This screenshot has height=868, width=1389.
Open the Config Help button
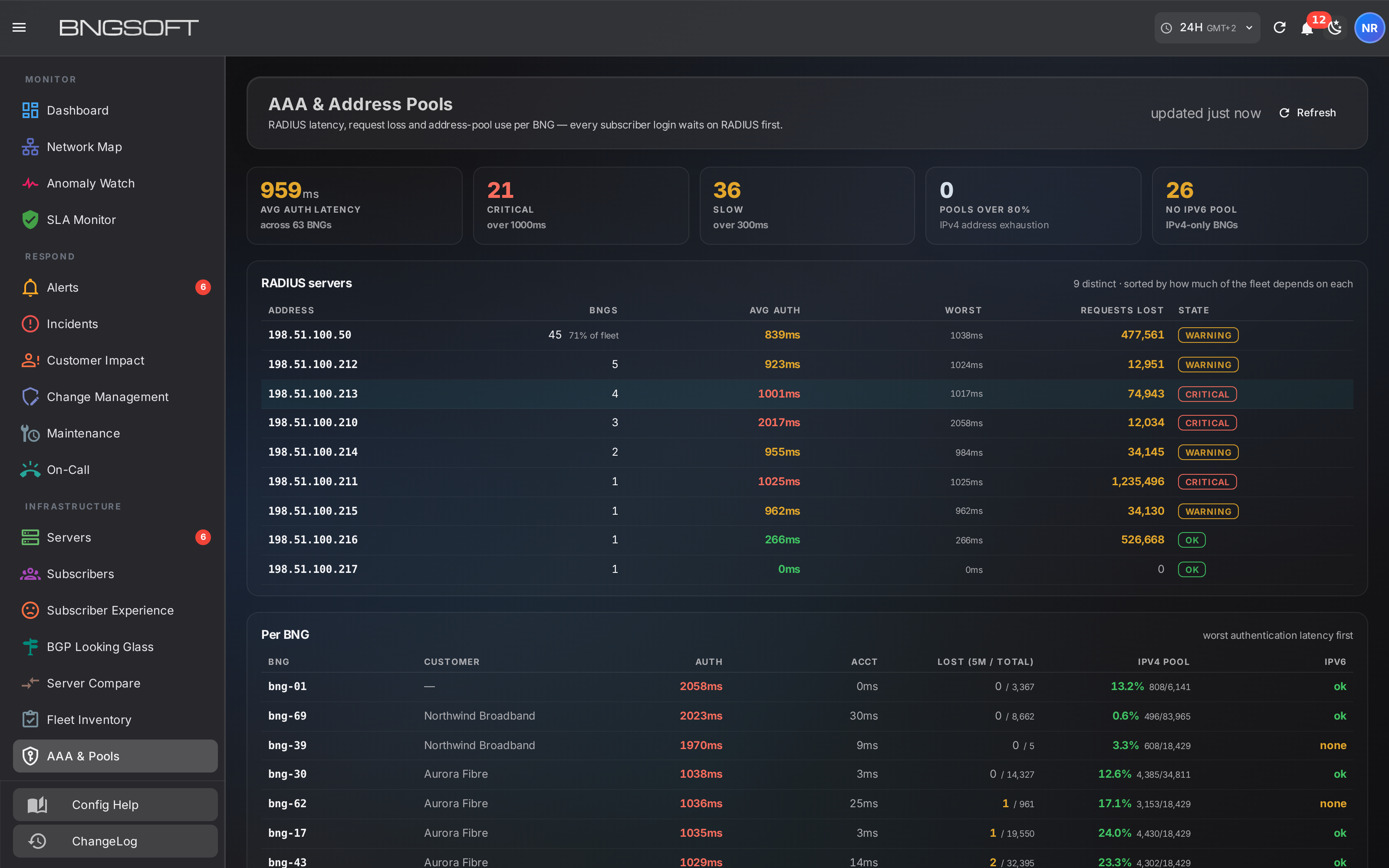[x=115, y=805]
